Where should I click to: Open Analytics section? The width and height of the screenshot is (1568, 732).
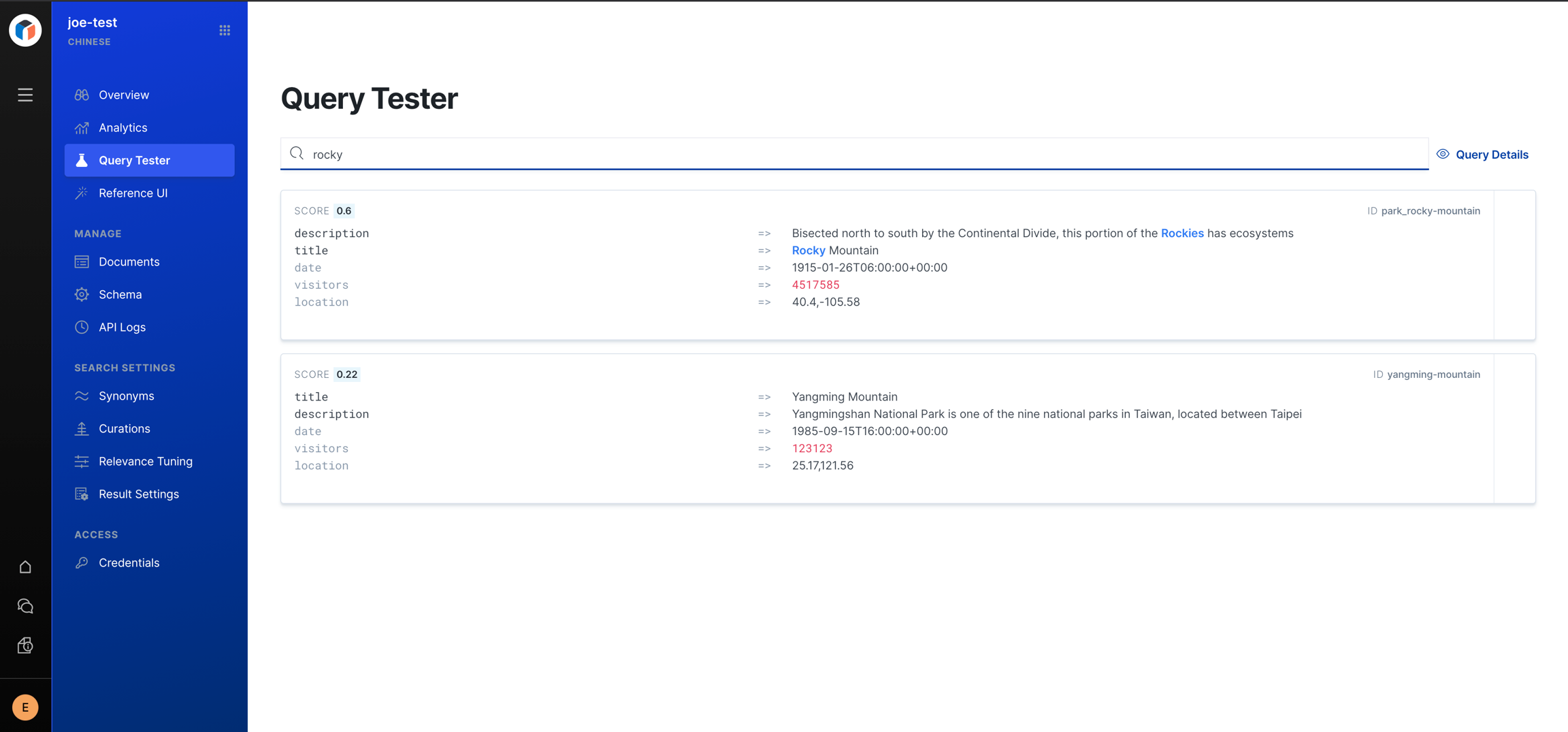pyautogui.click(x=122, y=127)
